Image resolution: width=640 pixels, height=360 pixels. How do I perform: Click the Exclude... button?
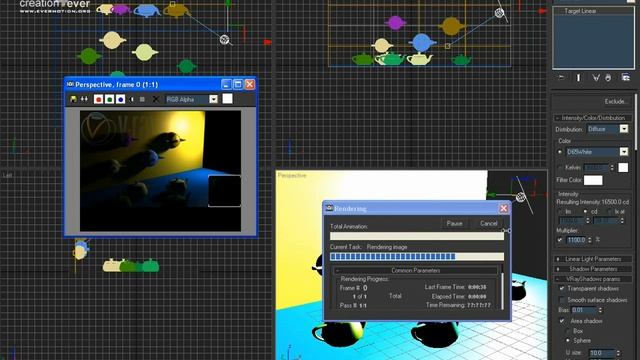coord(616,101)
